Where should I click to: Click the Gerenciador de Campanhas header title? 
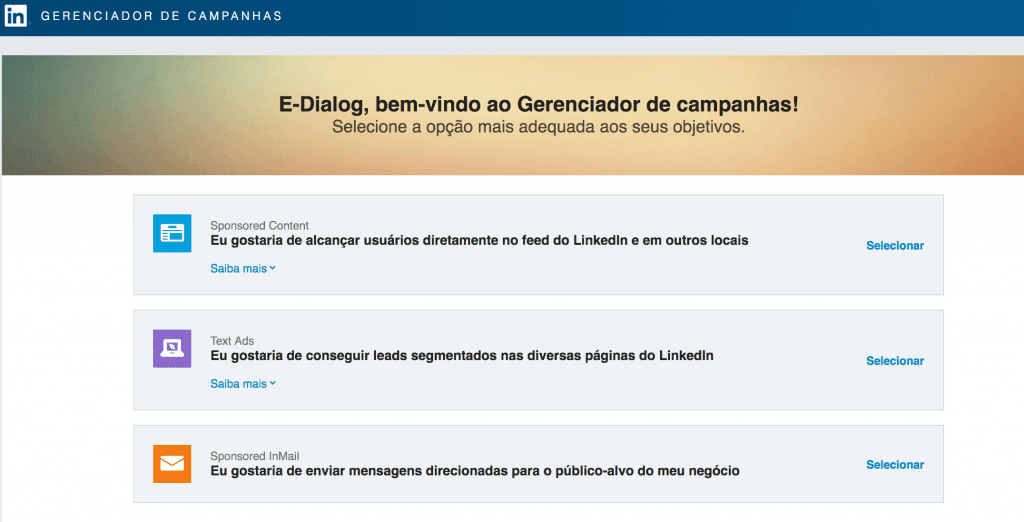[161, 17]
